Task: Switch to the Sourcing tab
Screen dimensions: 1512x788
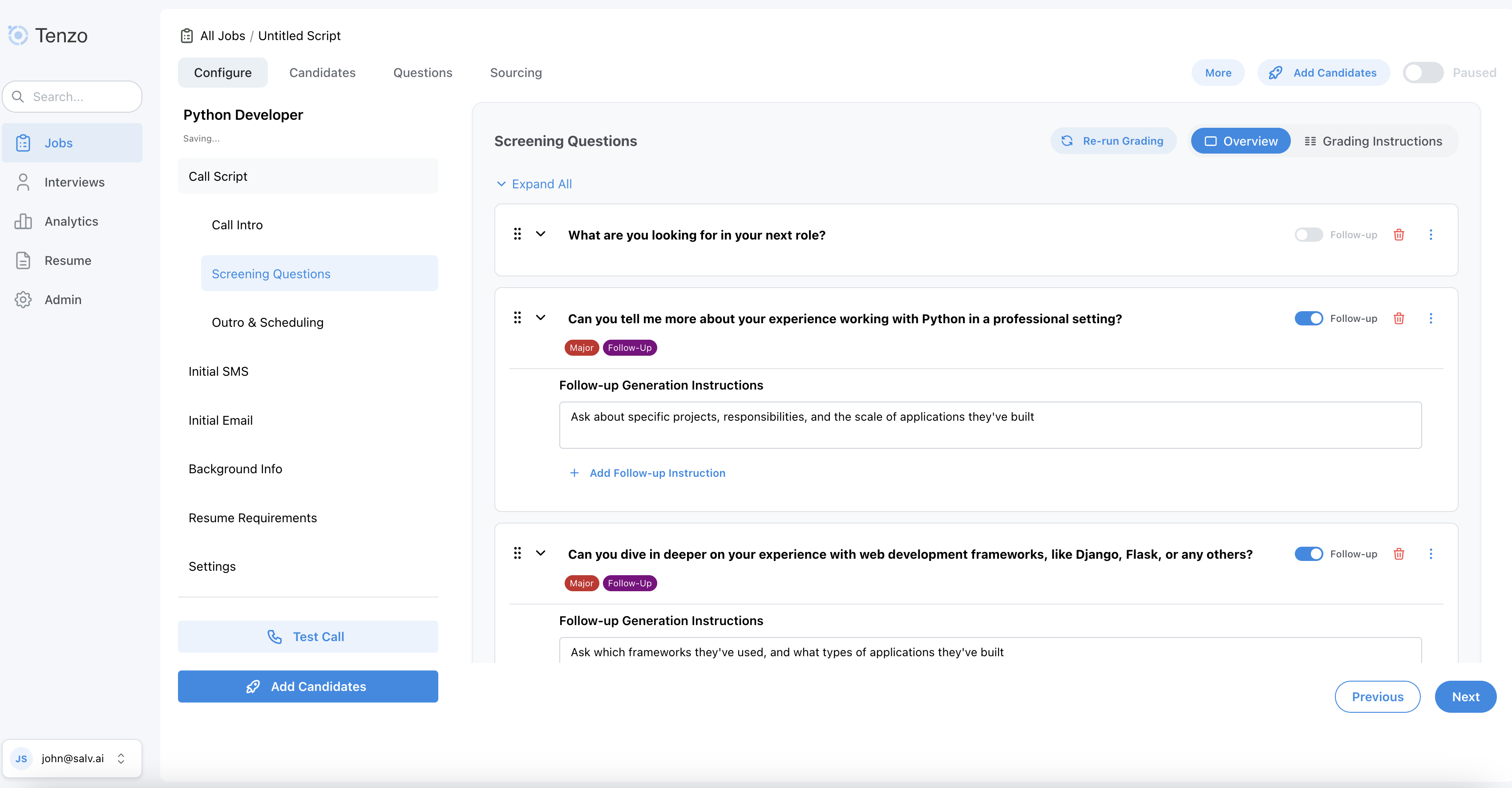Action: click(516, 72)
